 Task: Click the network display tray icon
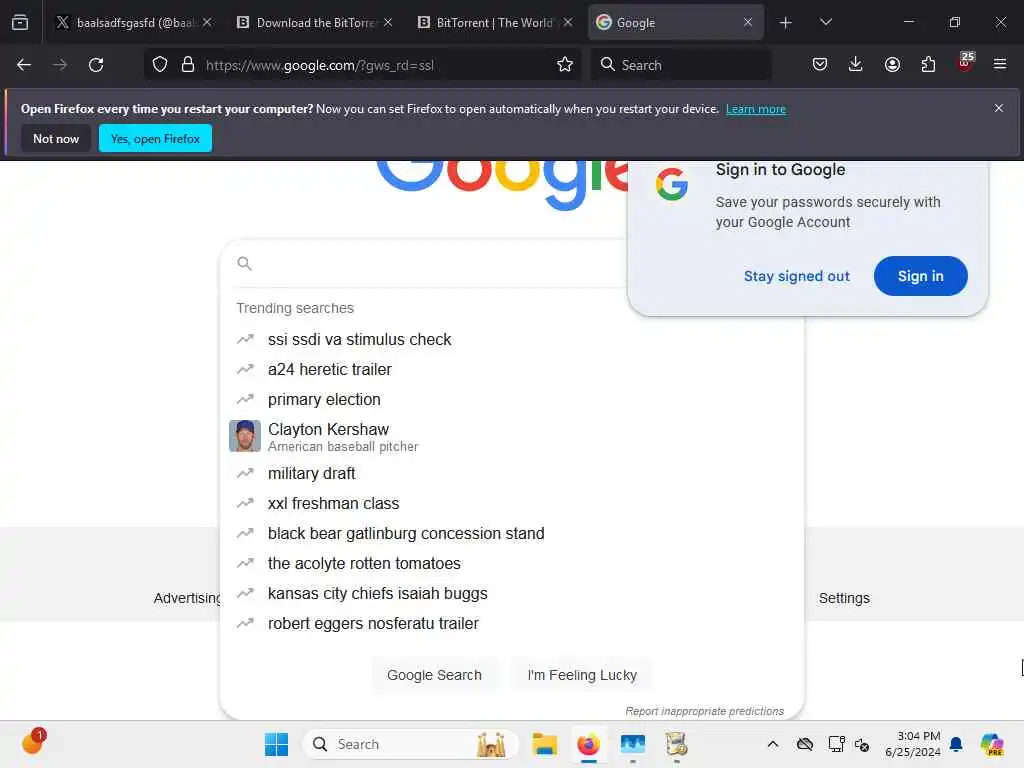tap(836, 744)
